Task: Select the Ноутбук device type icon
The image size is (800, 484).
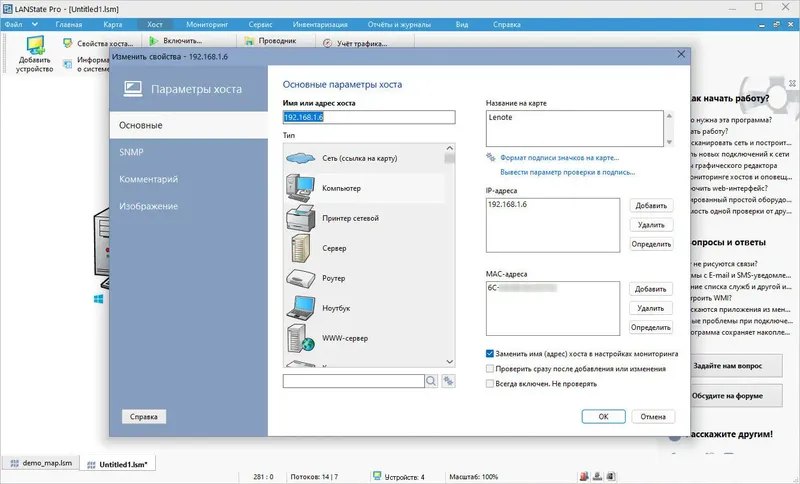Action: pyautogui.click(x=301, y=308)
